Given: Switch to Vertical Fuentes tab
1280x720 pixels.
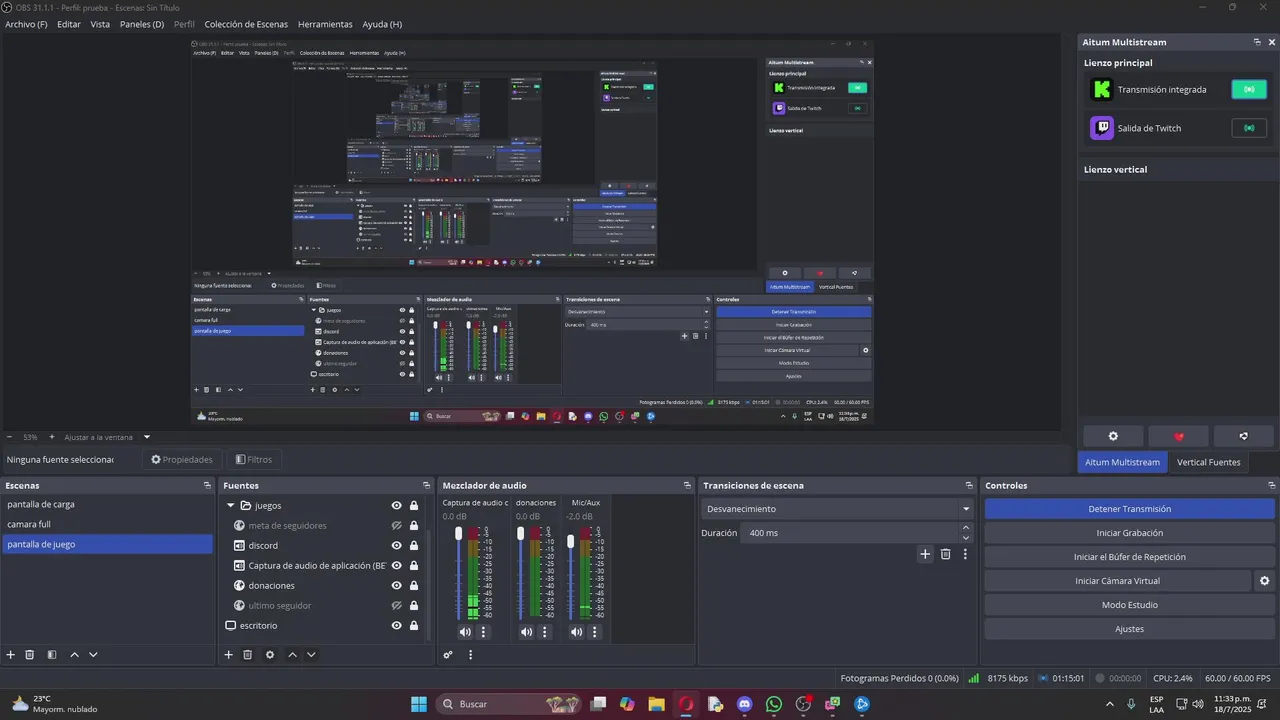Looking at the screenshot, I should (1208, 462).
